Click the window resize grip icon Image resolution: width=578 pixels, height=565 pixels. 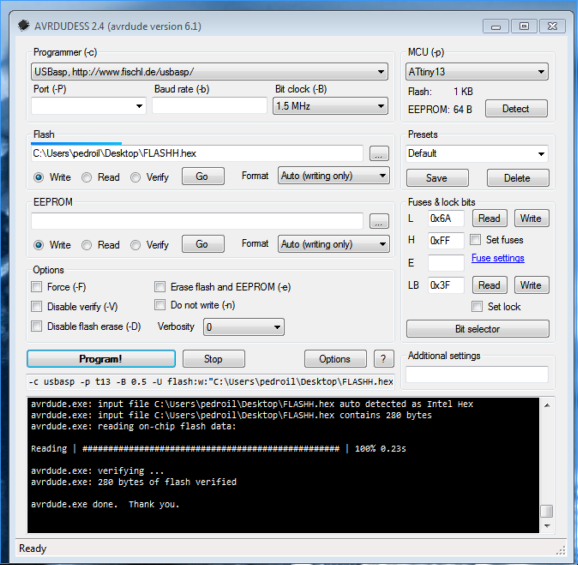(560, 551)
